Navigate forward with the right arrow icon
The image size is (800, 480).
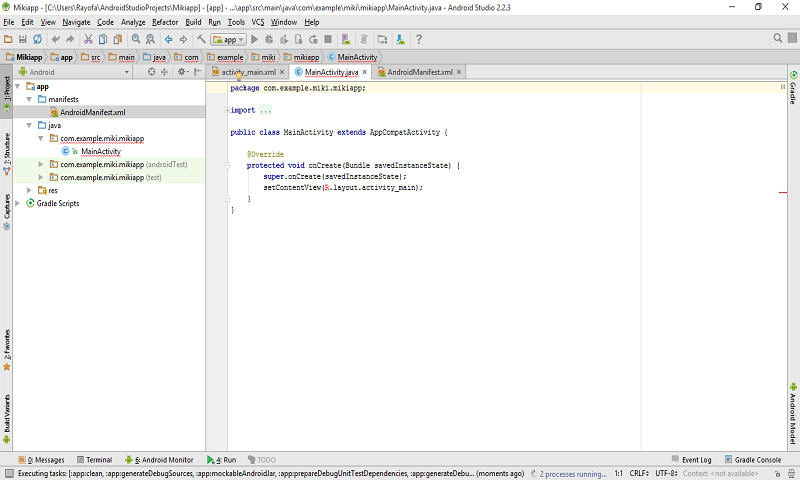point(183,39)
